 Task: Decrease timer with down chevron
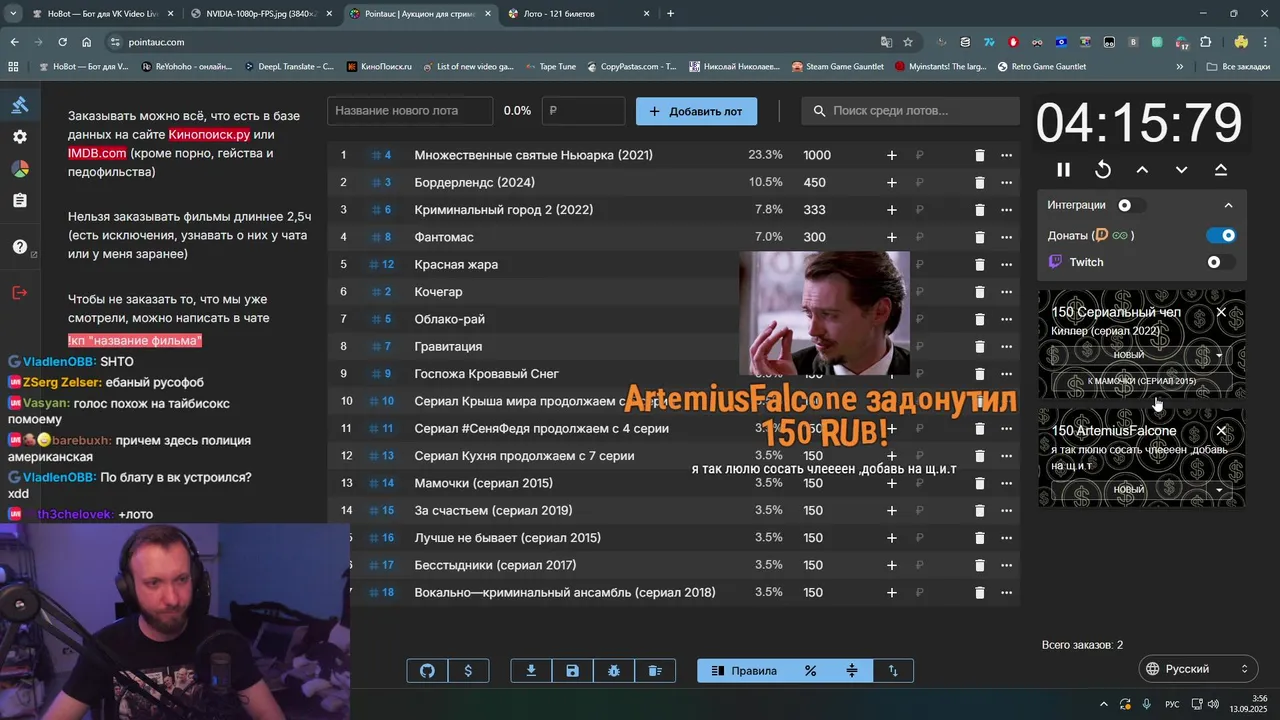[x=1181, y=170]
